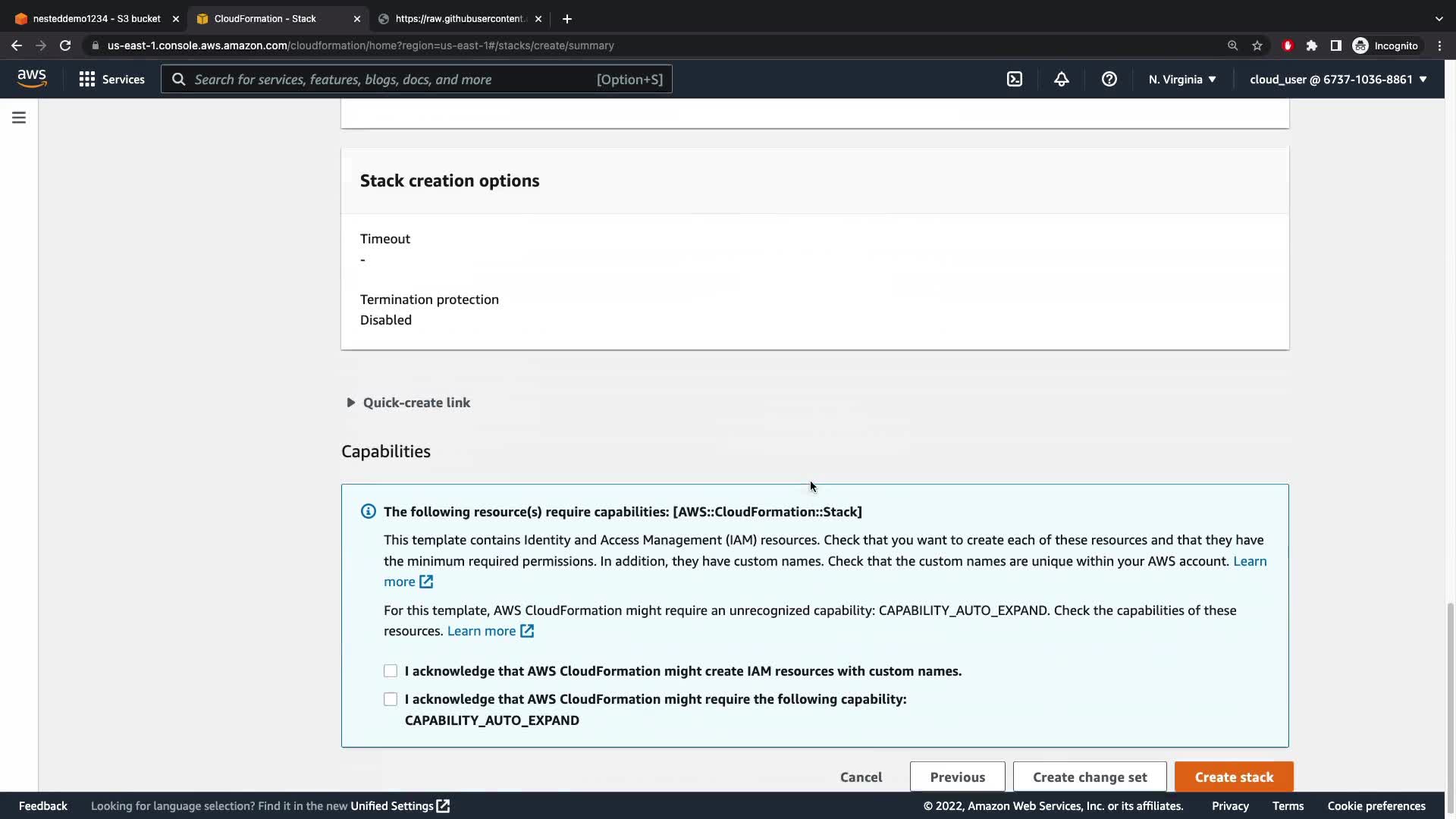Reload the page in browser
The height and width of the screenshot is (819, 1456).
(x=65, y=45)
